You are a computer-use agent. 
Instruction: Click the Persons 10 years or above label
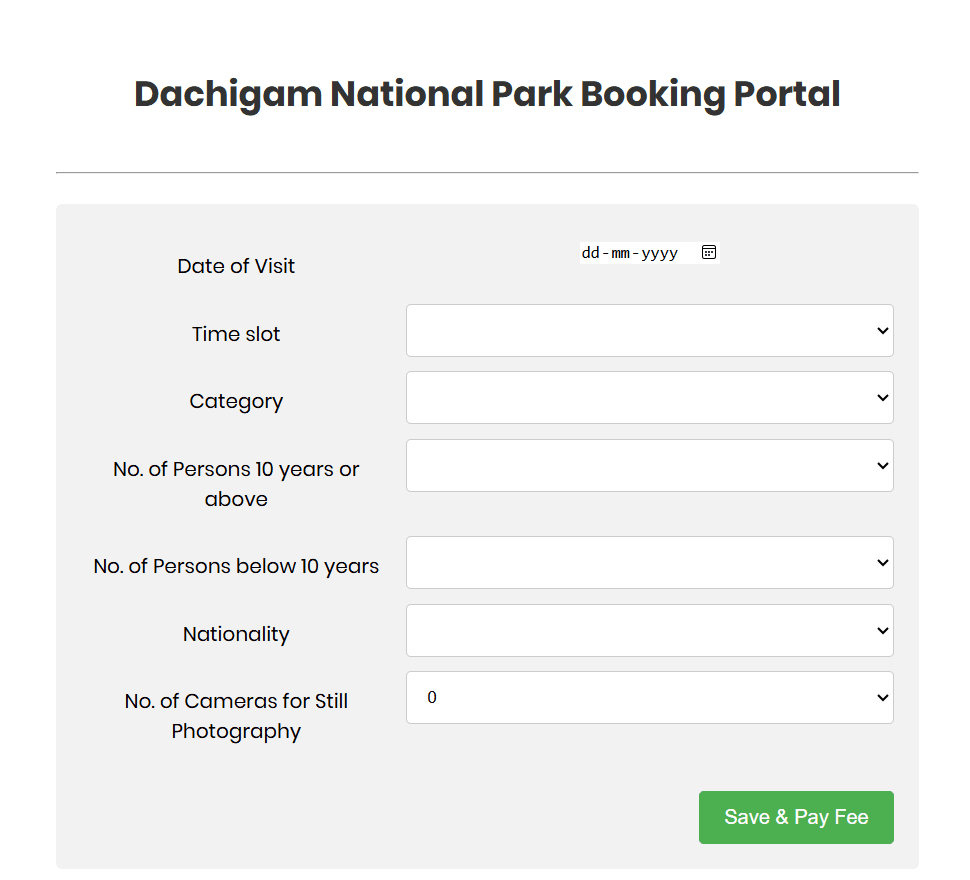coord(236,484)
